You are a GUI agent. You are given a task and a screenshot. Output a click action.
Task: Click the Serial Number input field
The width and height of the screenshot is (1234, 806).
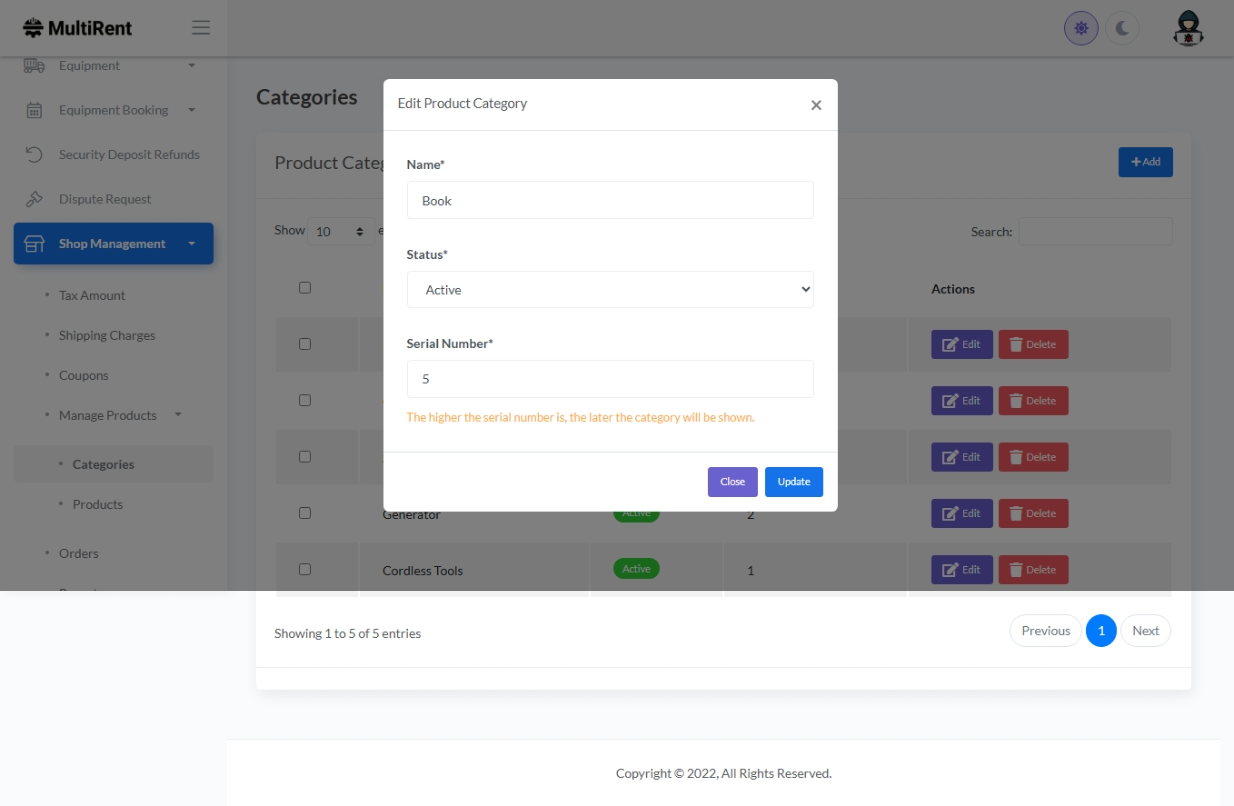pos(610,380)
